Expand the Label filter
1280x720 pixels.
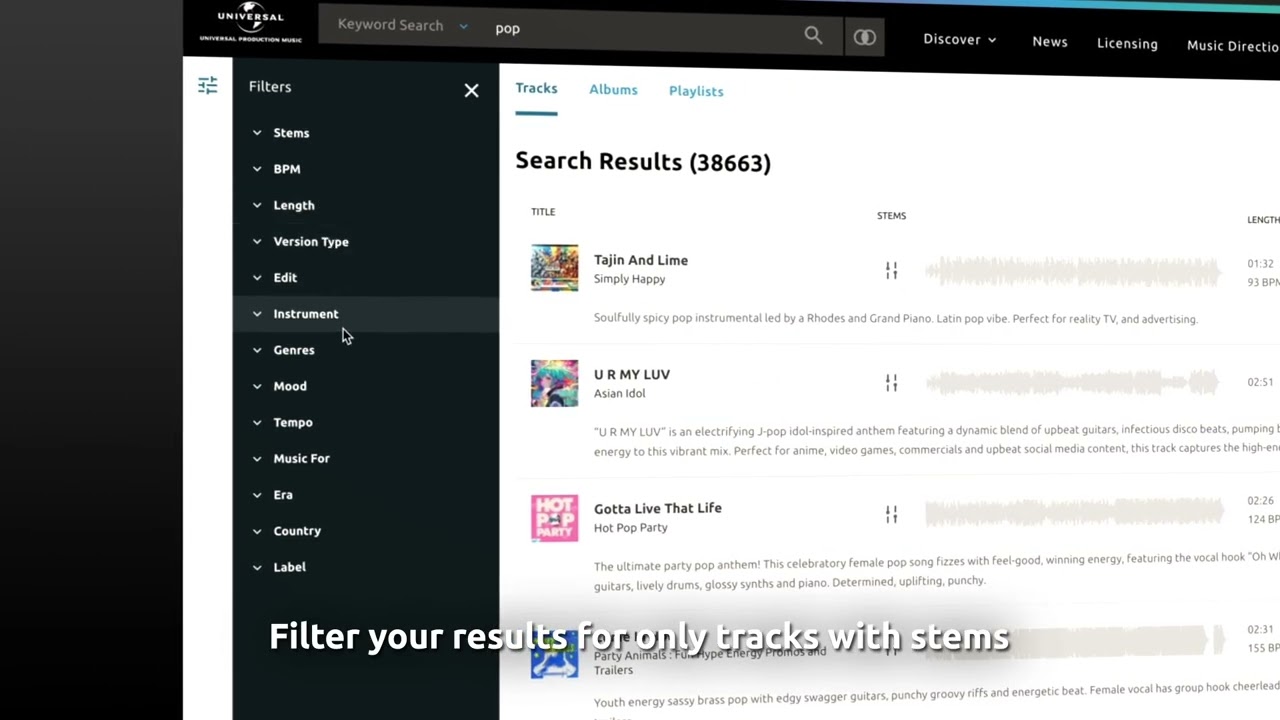tap(366, 567)
